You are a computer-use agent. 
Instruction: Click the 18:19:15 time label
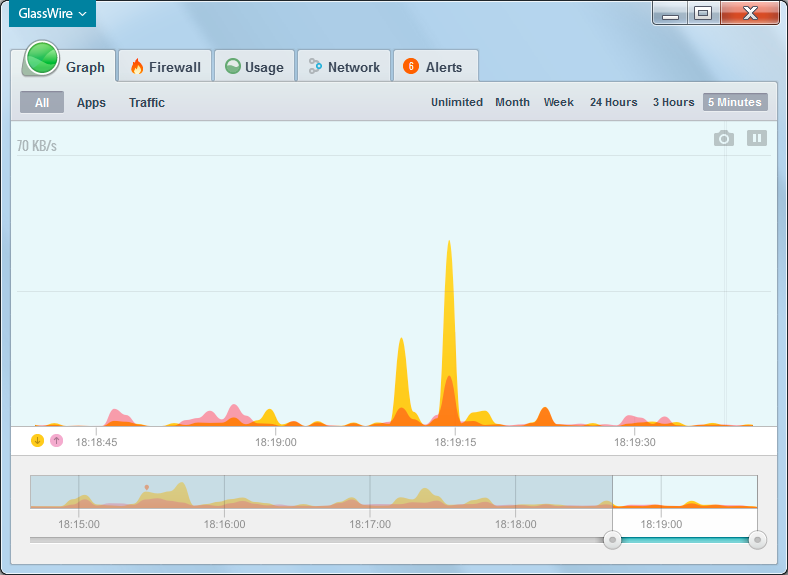point(455,442)
